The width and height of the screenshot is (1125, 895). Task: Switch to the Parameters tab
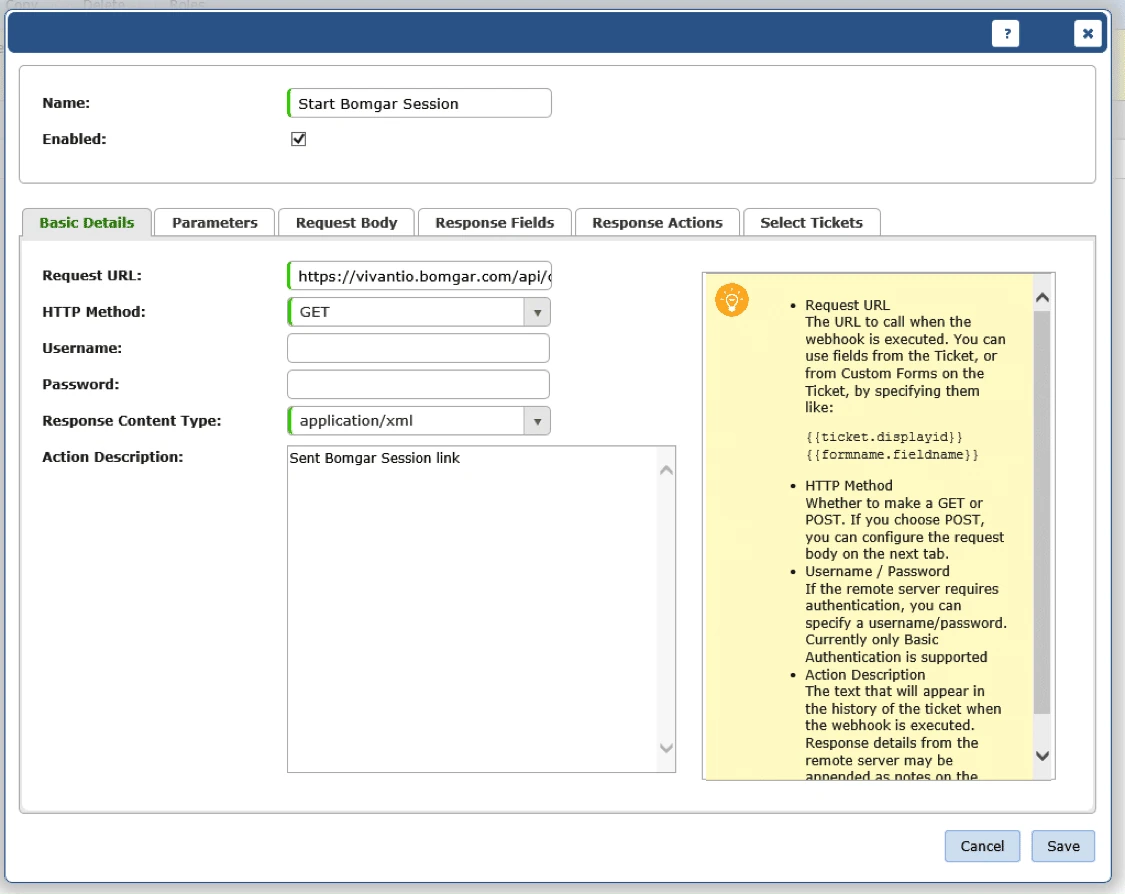point(215,222)
